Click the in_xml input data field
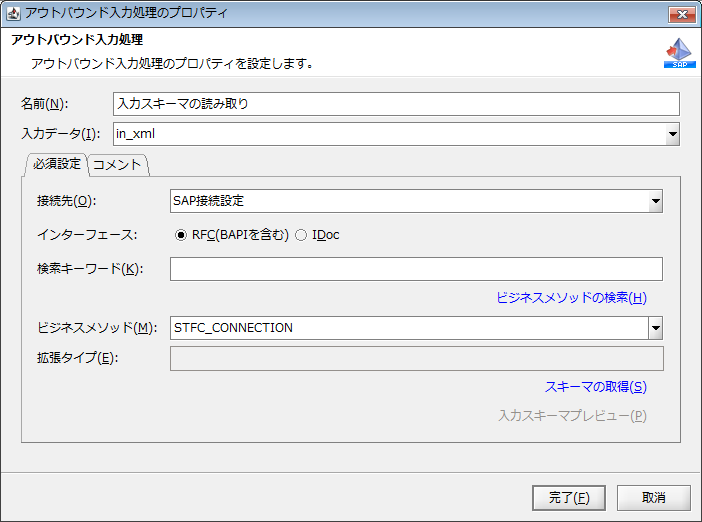 390,134
